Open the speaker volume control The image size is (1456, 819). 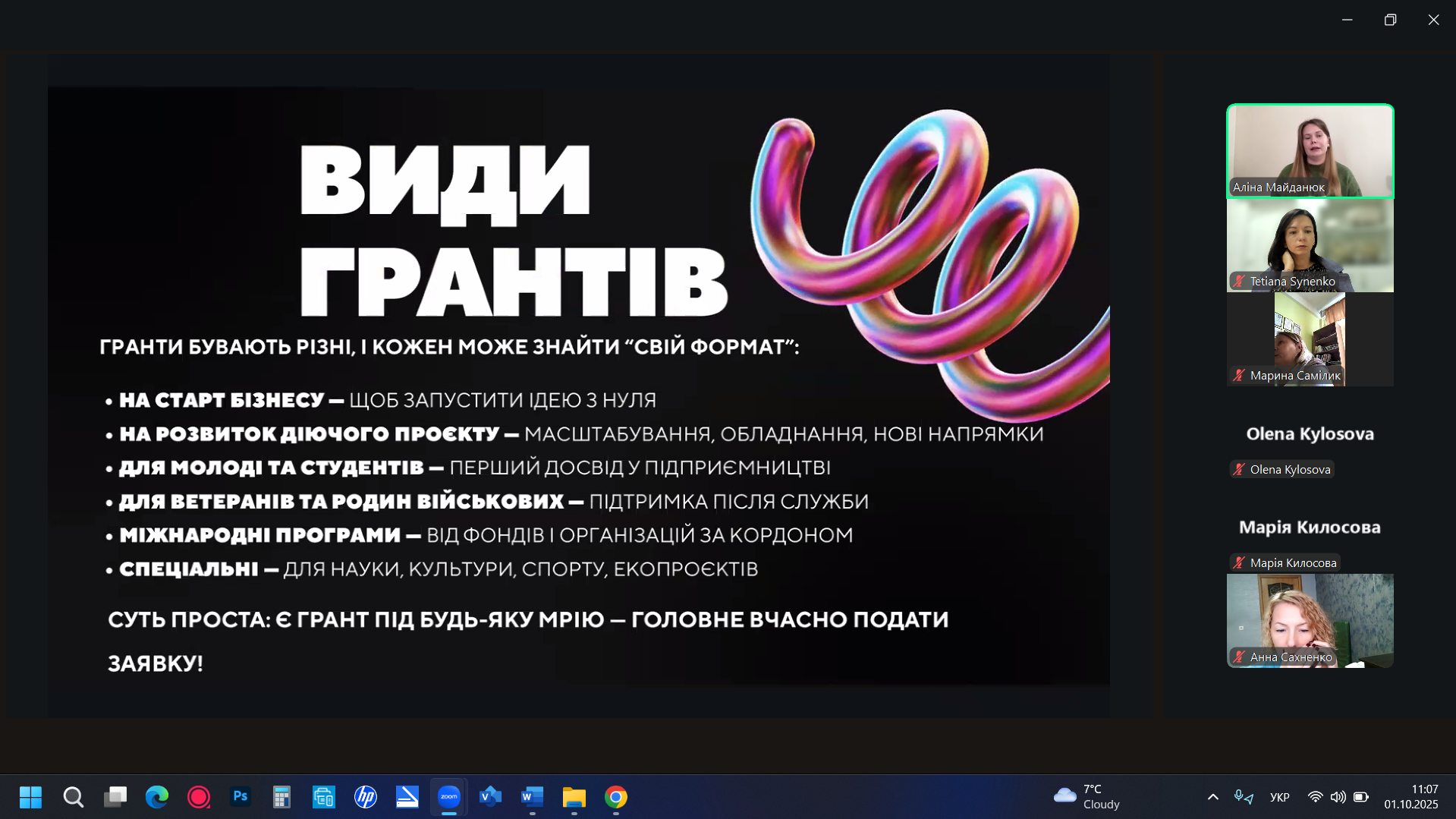[x=1338, y=797]
